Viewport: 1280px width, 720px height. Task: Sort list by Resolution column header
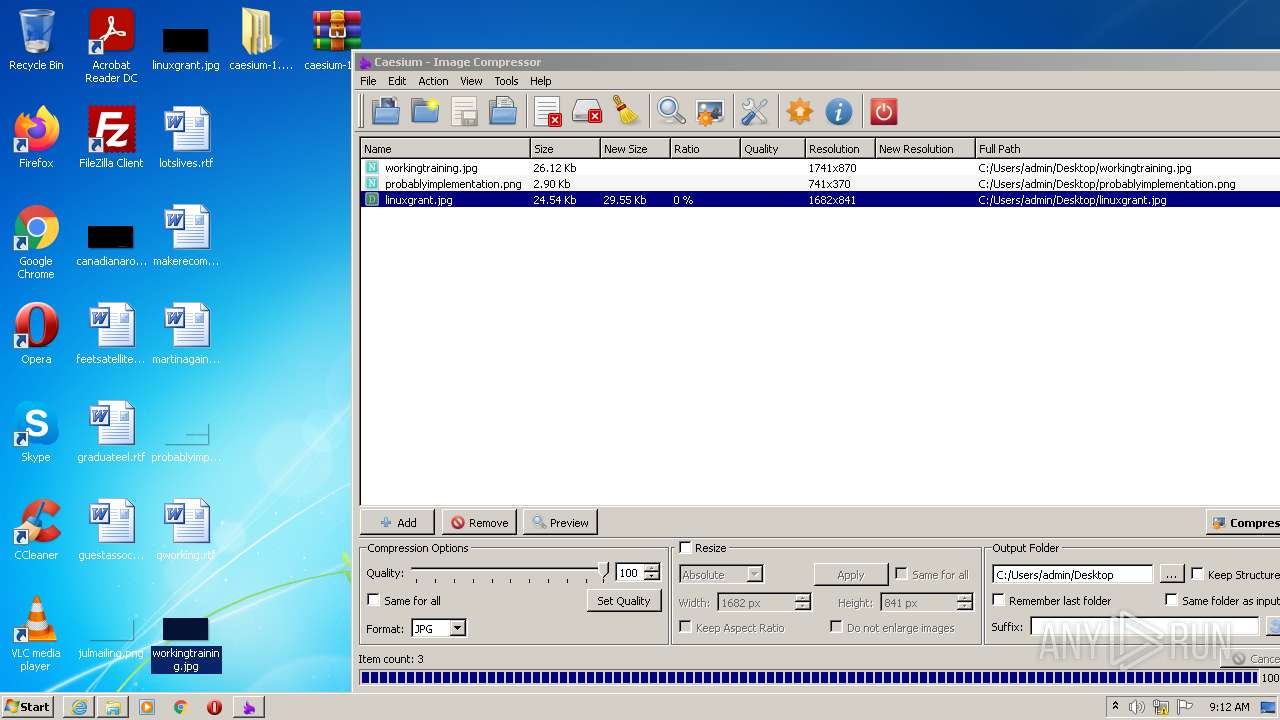[x=840, y=148]
